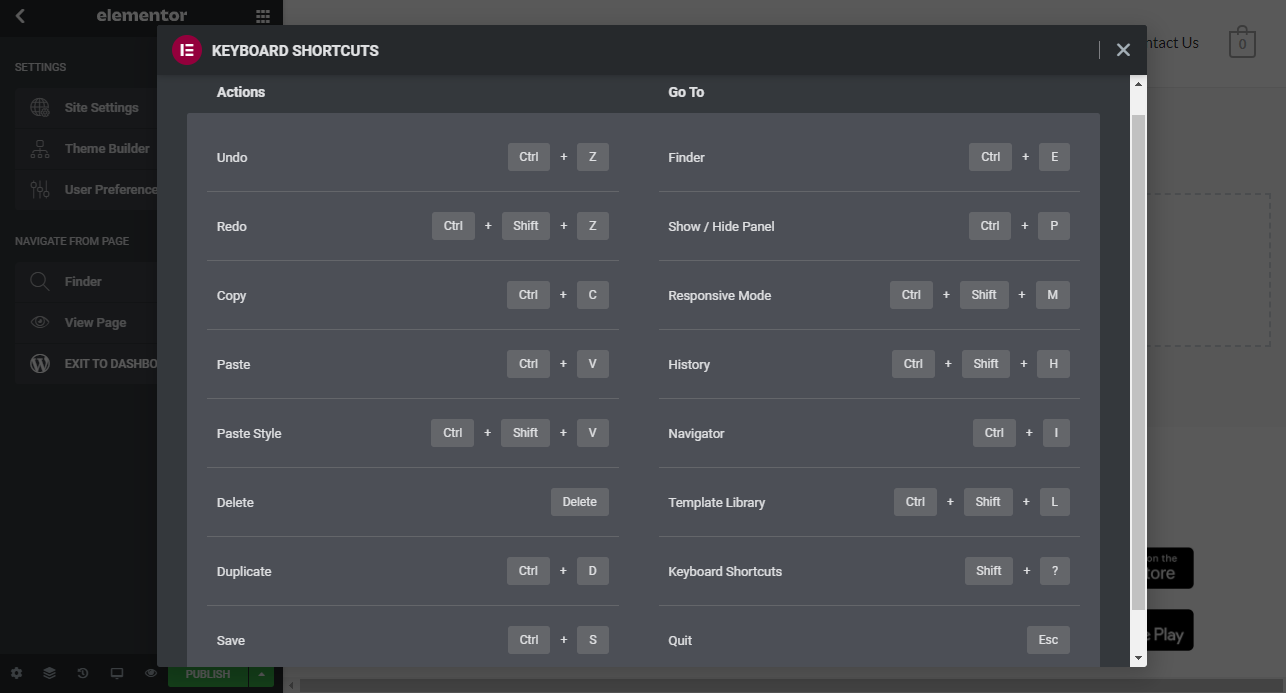Click the Elementor logo in the dialog header

click(187, 50)
